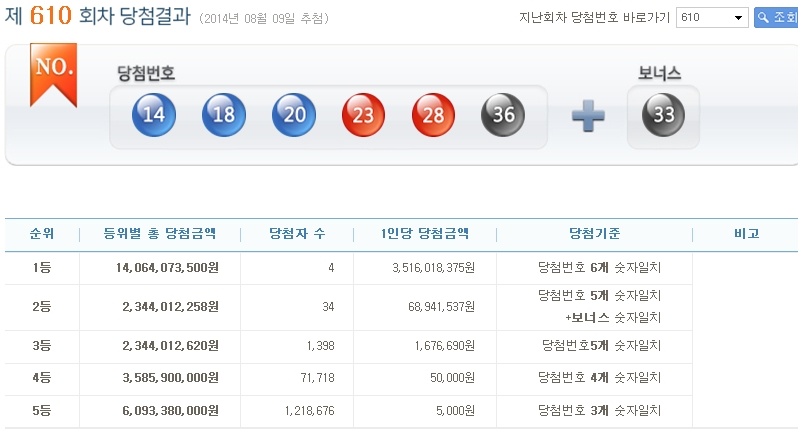This screenshot has height=436, width=798.
Task: Click winner count 34 in 2등 row
Action: (328, 307)
